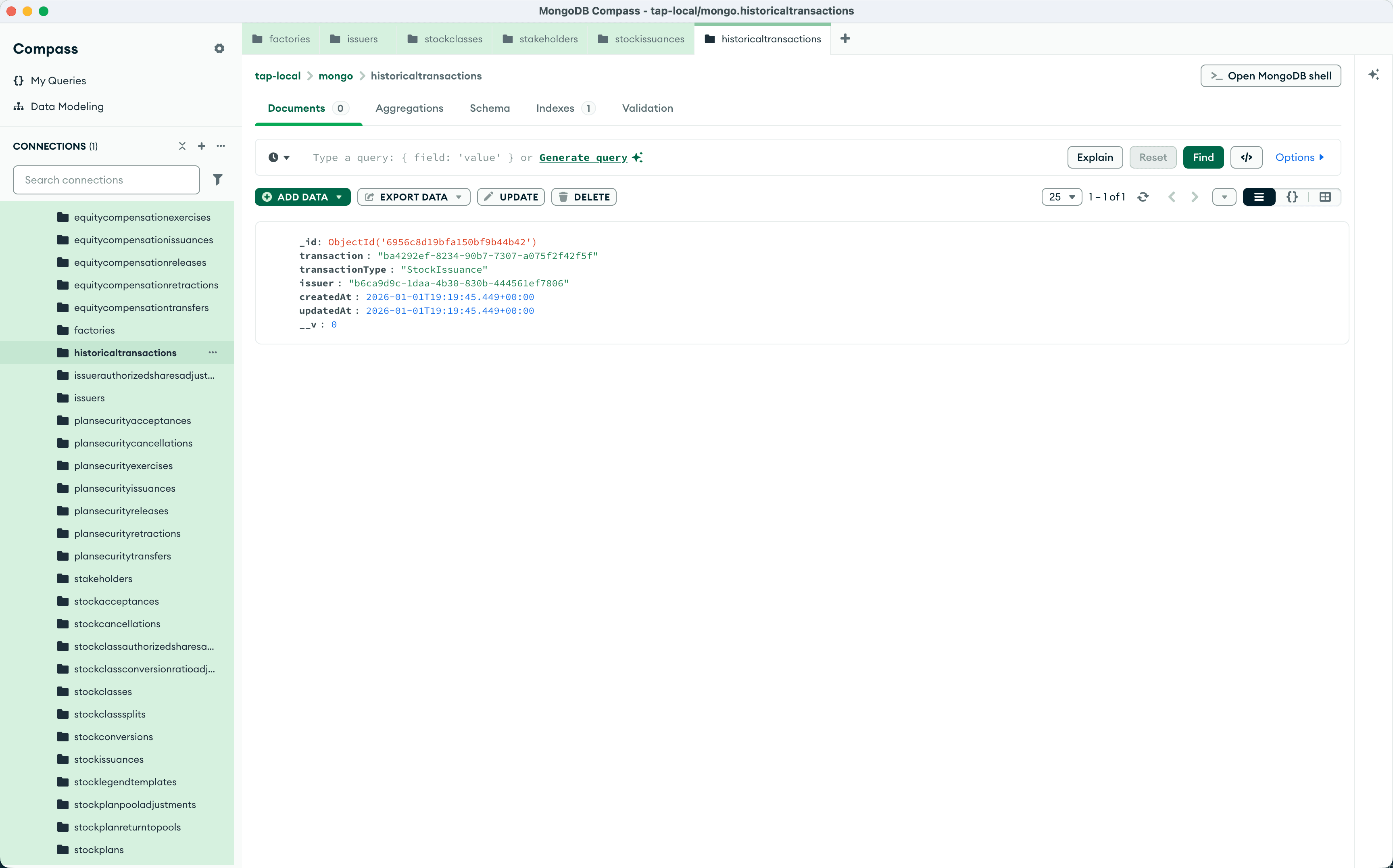Viewport: 1393px width, 868px height.
Task: Add new connection plus icon
Action: coord(202,146)
